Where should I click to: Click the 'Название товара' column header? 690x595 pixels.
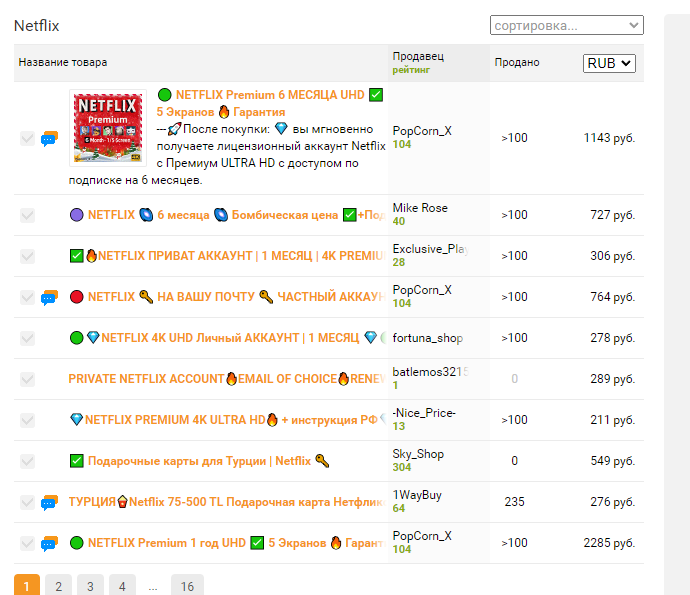click(62, 62)
